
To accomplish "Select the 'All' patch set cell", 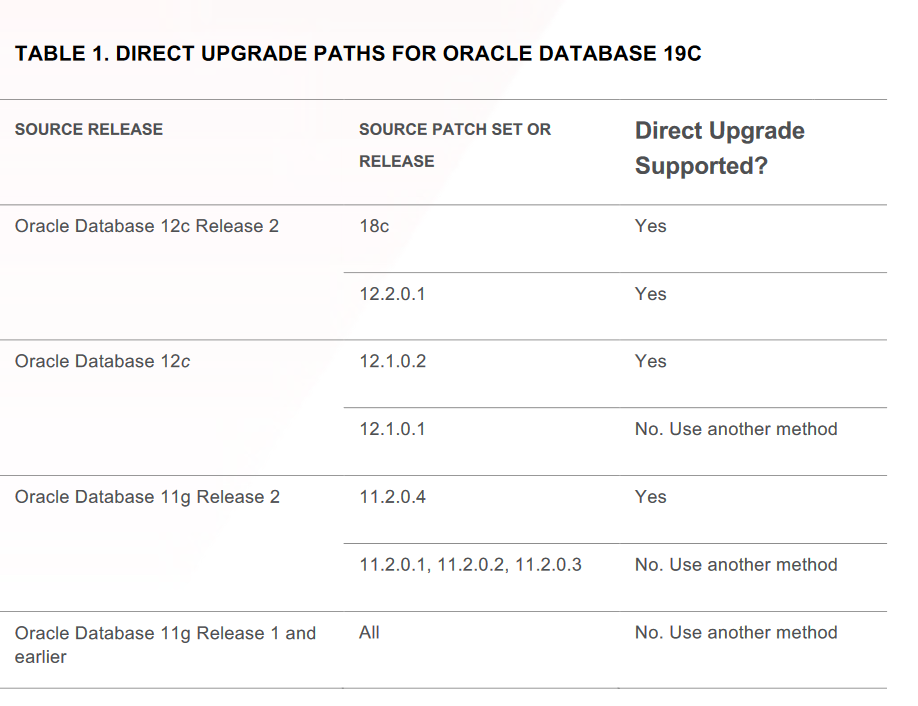I will pyautogui.click(x=369, y=633).
